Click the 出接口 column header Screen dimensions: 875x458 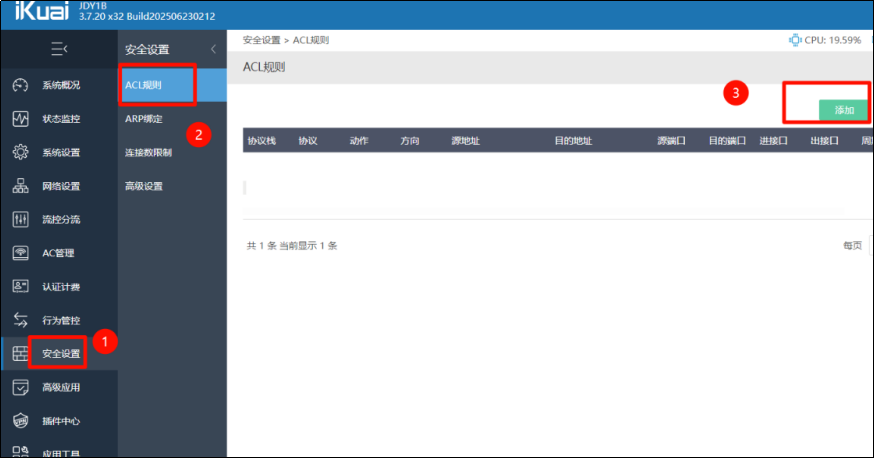tap(824, 141)
